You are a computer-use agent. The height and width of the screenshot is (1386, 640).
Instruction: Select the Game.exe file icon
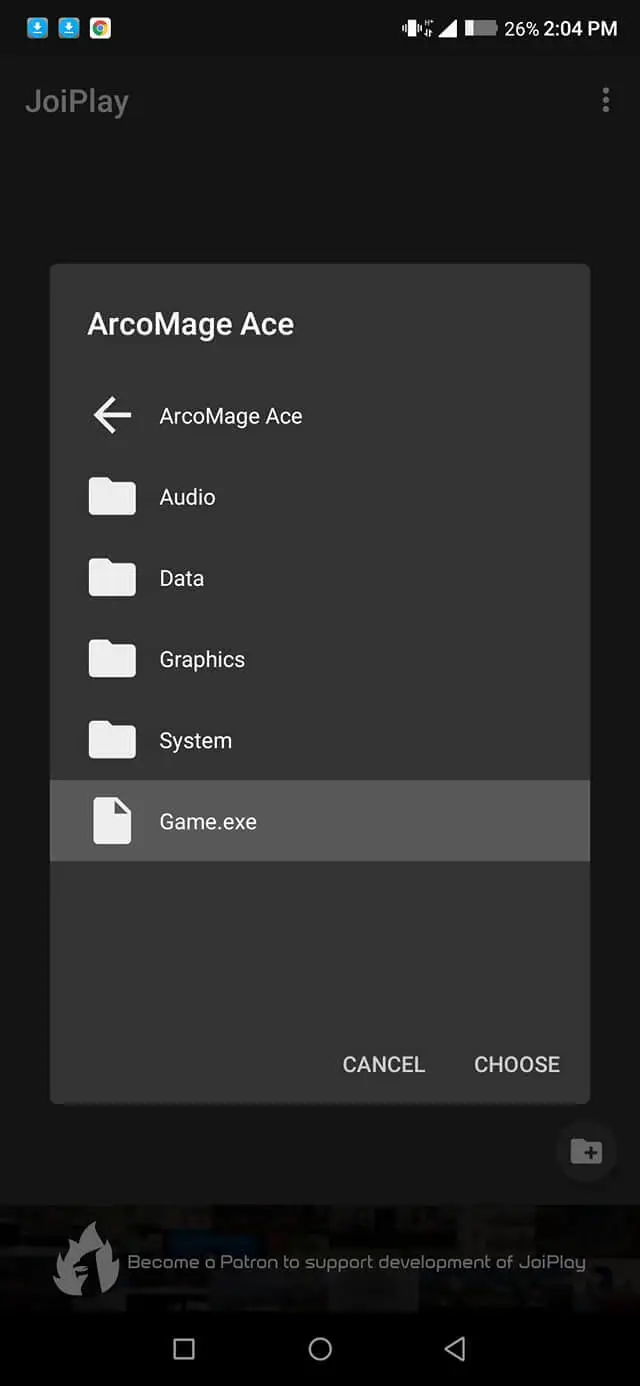(x=112, y=821)
